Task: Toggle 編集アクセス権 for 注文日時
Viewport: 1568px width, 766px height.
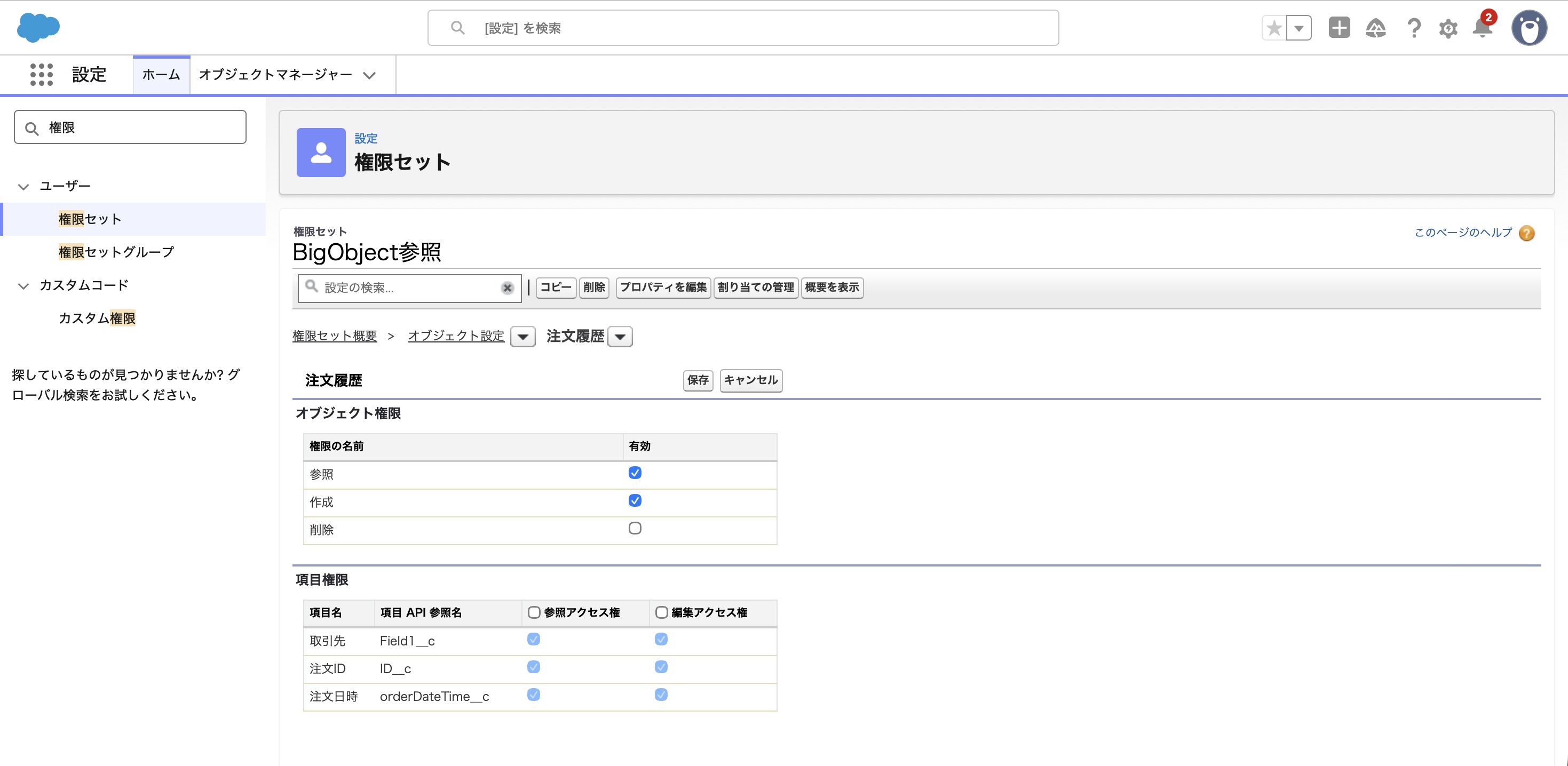Action: point(661,695)
